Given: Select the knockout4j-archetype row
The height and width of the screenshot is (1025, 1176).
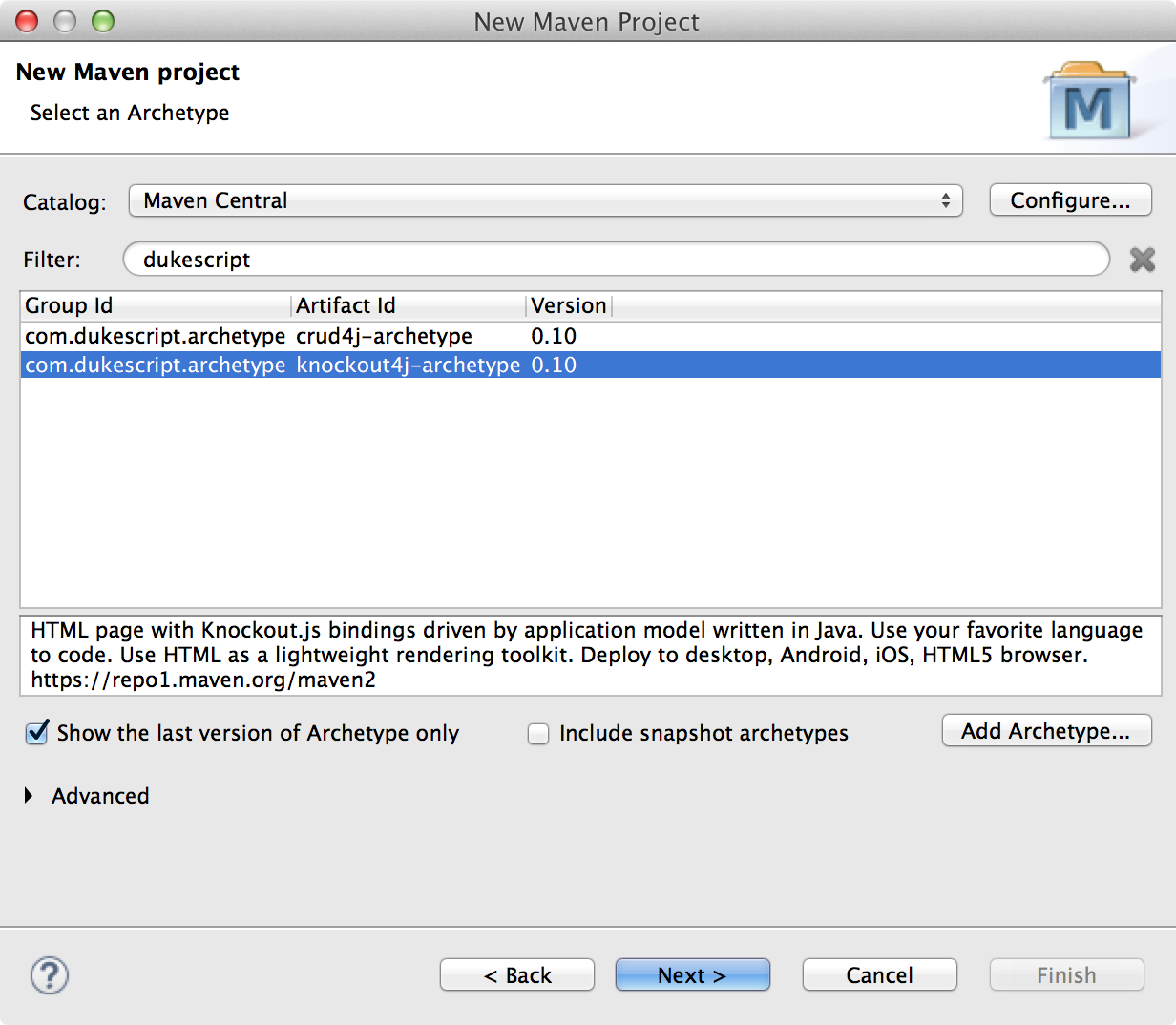Looking at the screenshot, I should (408, 365).
